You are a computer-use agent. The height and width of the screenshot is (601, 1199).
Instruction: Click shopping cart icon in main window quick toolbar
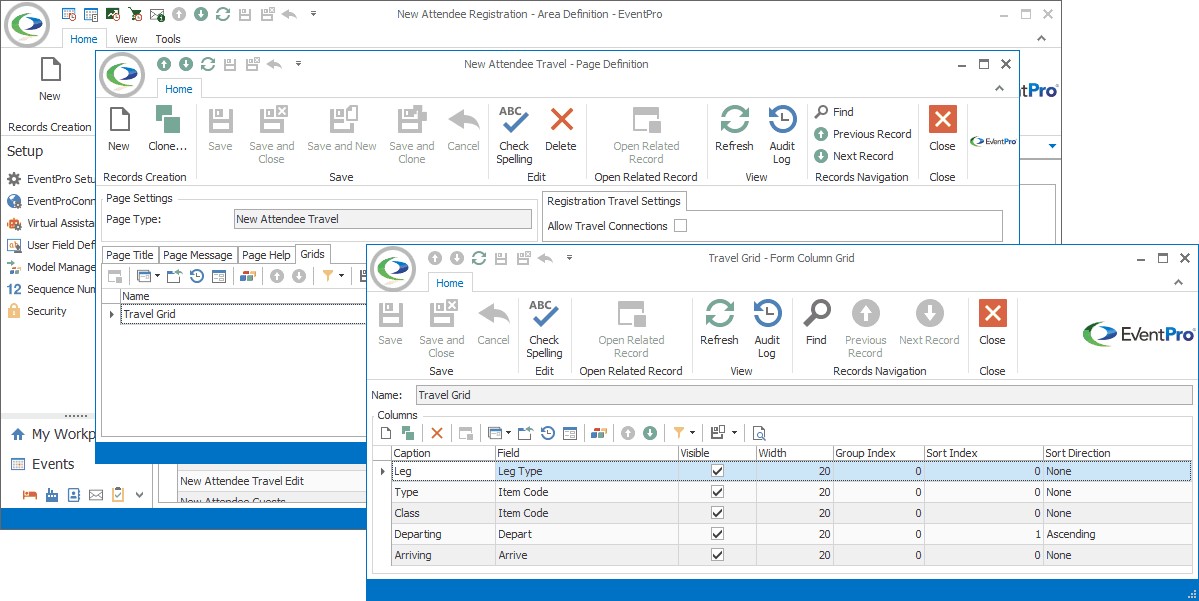[135, 14]
